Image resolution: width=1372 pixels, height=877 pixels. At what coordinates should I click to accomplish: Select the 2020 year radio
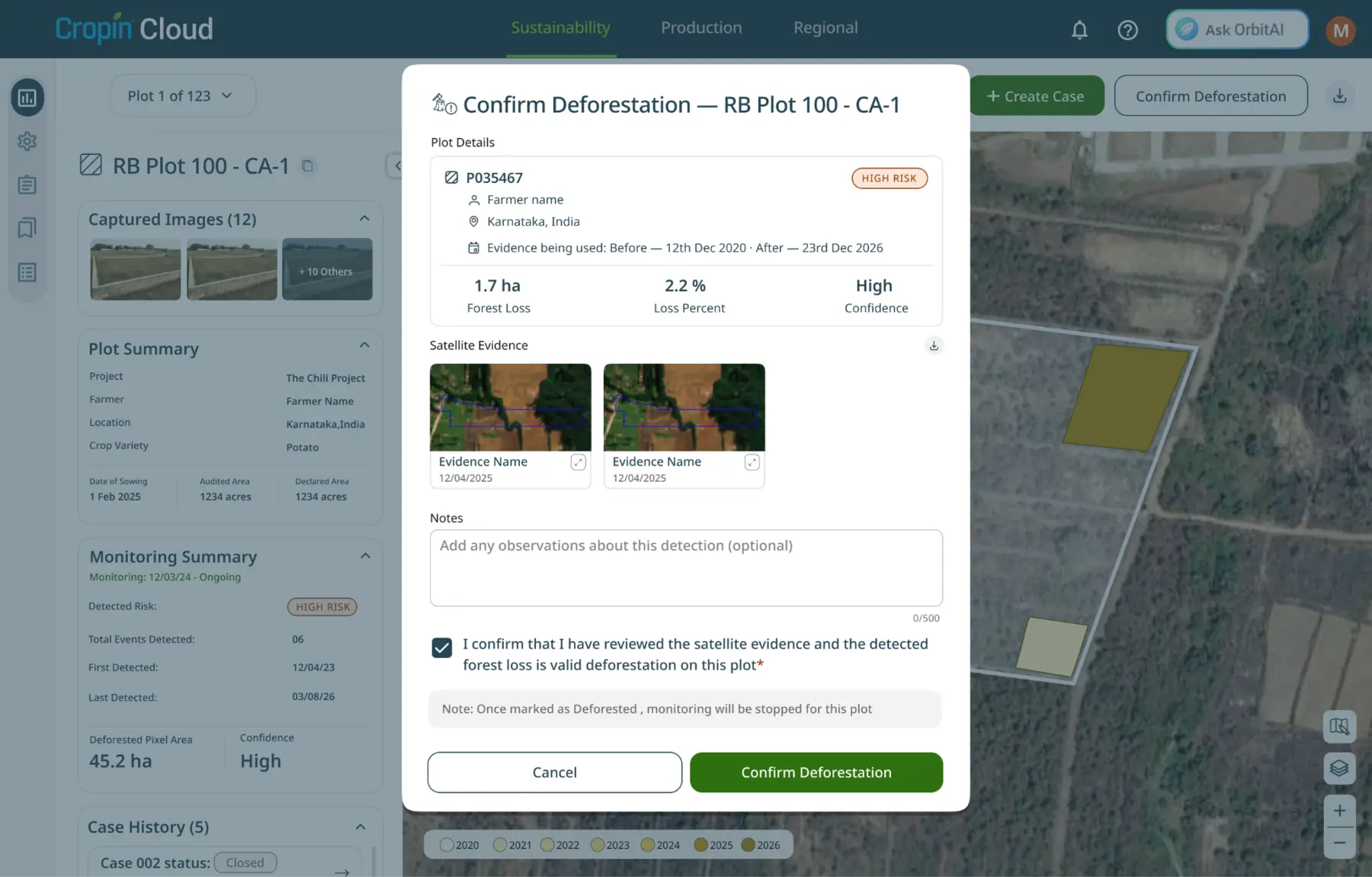click(x=447, y=845)
